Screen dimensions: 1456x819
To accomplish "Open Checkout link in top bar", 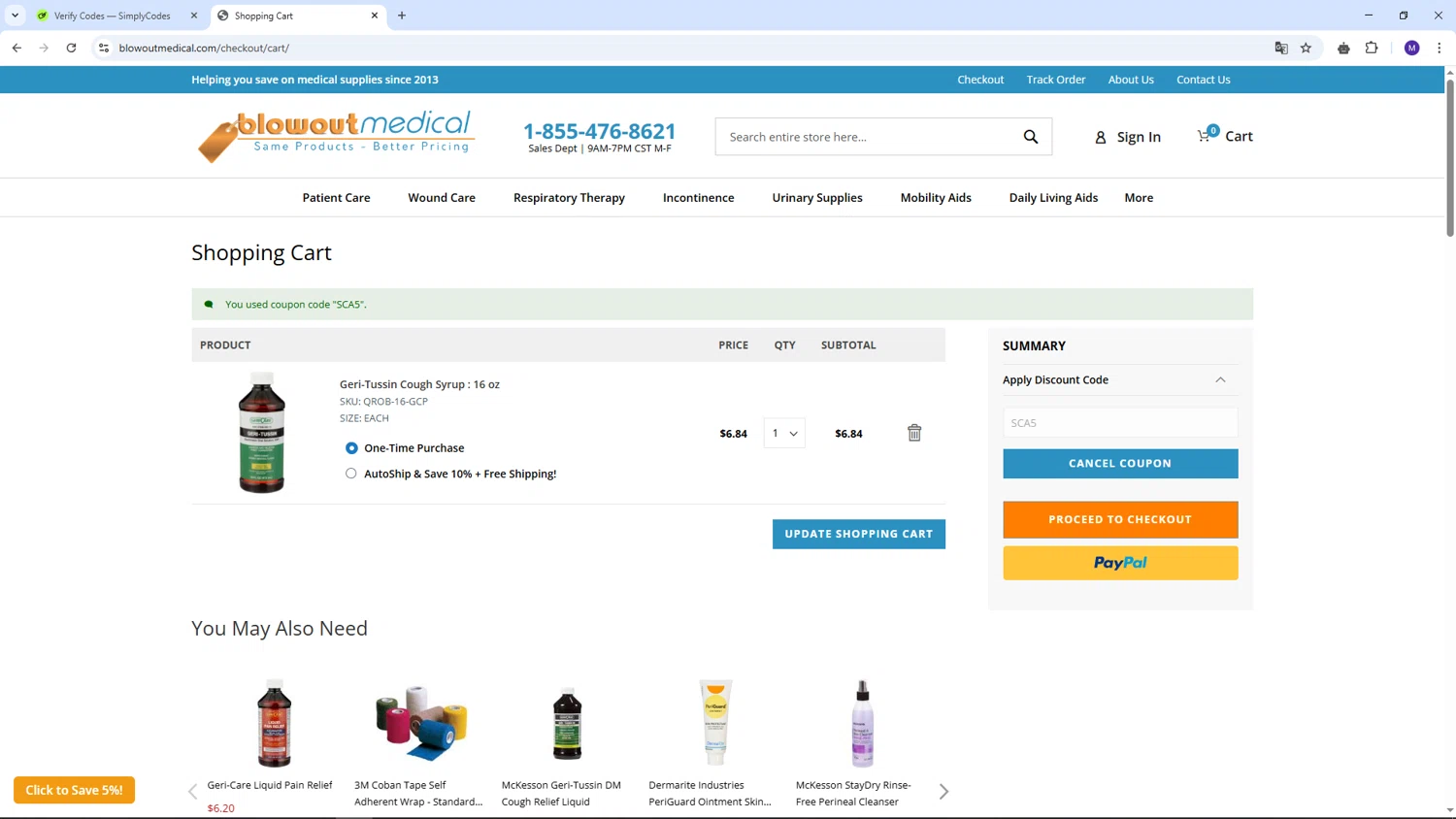I will point(980,80).
